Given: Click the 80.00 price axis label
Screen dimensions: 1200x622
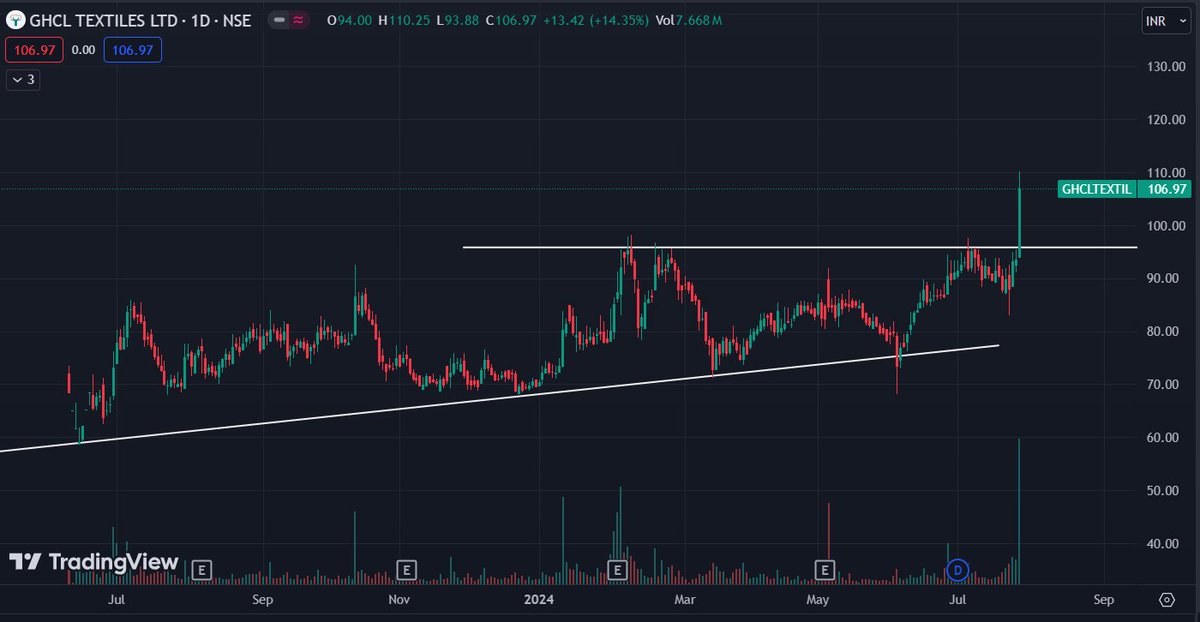Looking at the screenshot, I should pyautogui.click(x=1168, y=331).
